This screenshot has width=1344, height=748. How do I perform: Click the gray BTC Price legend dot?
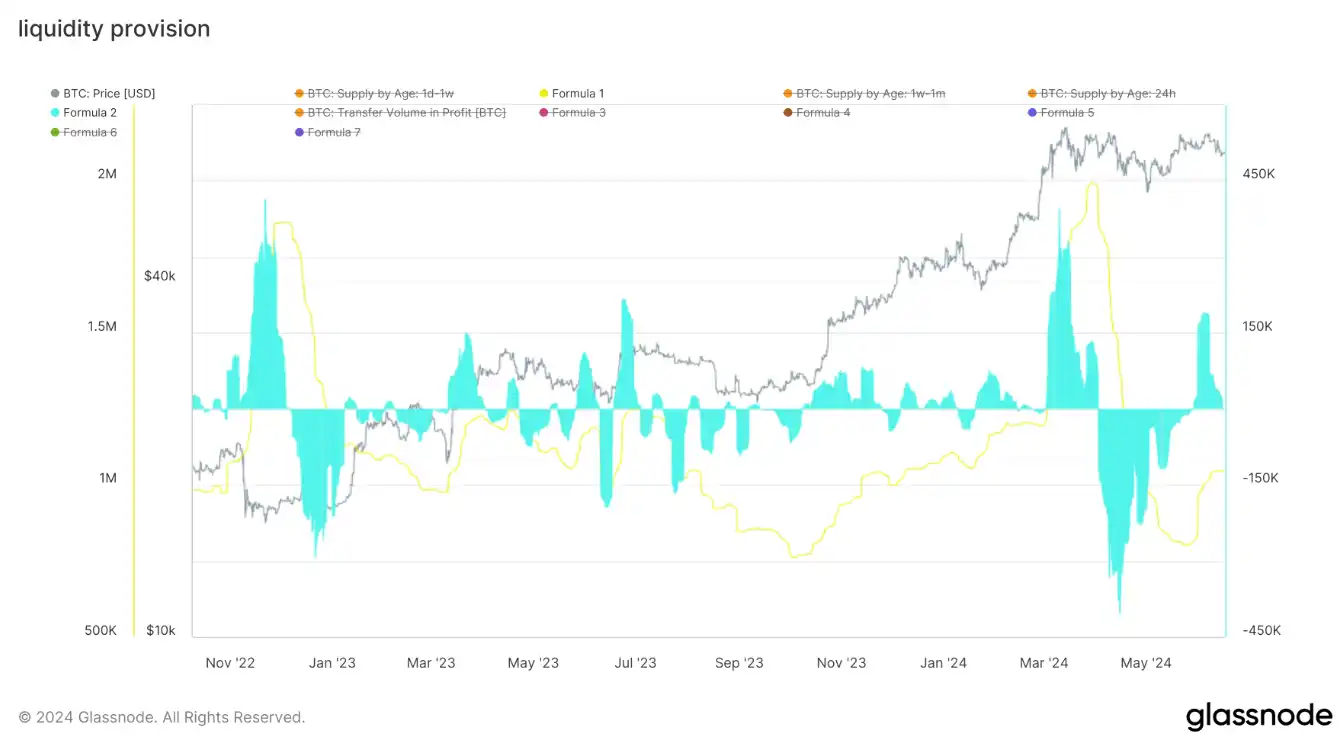(55, 93)
